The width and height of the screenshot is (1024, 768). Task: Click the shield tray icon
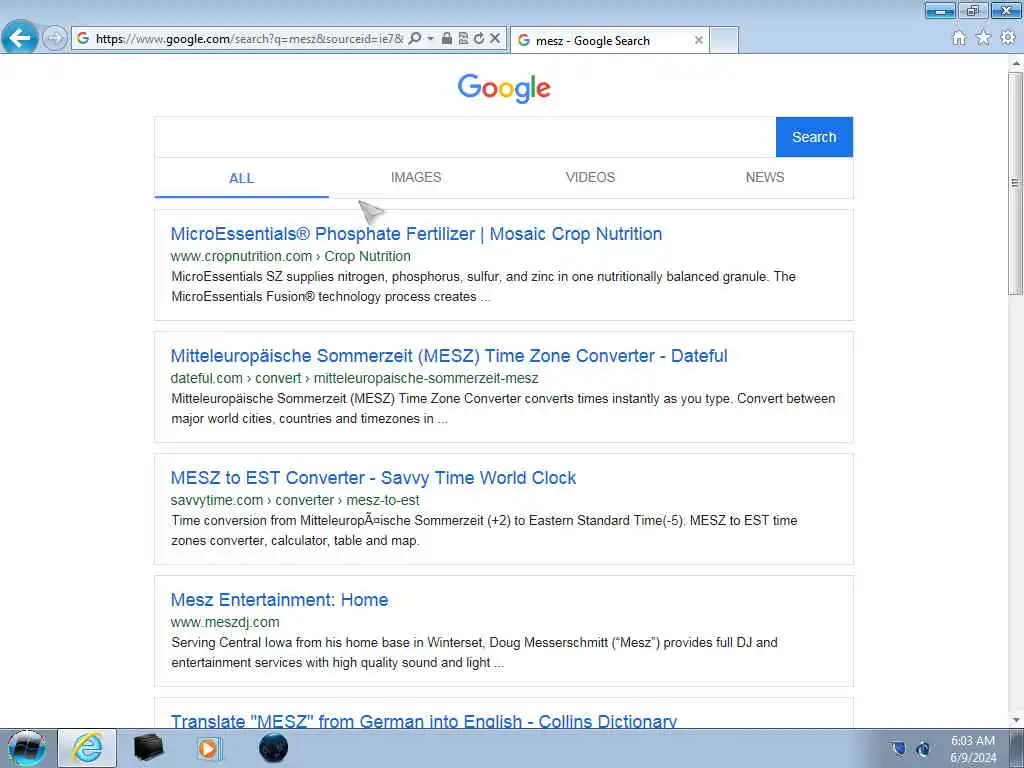(x=899, y=748)
